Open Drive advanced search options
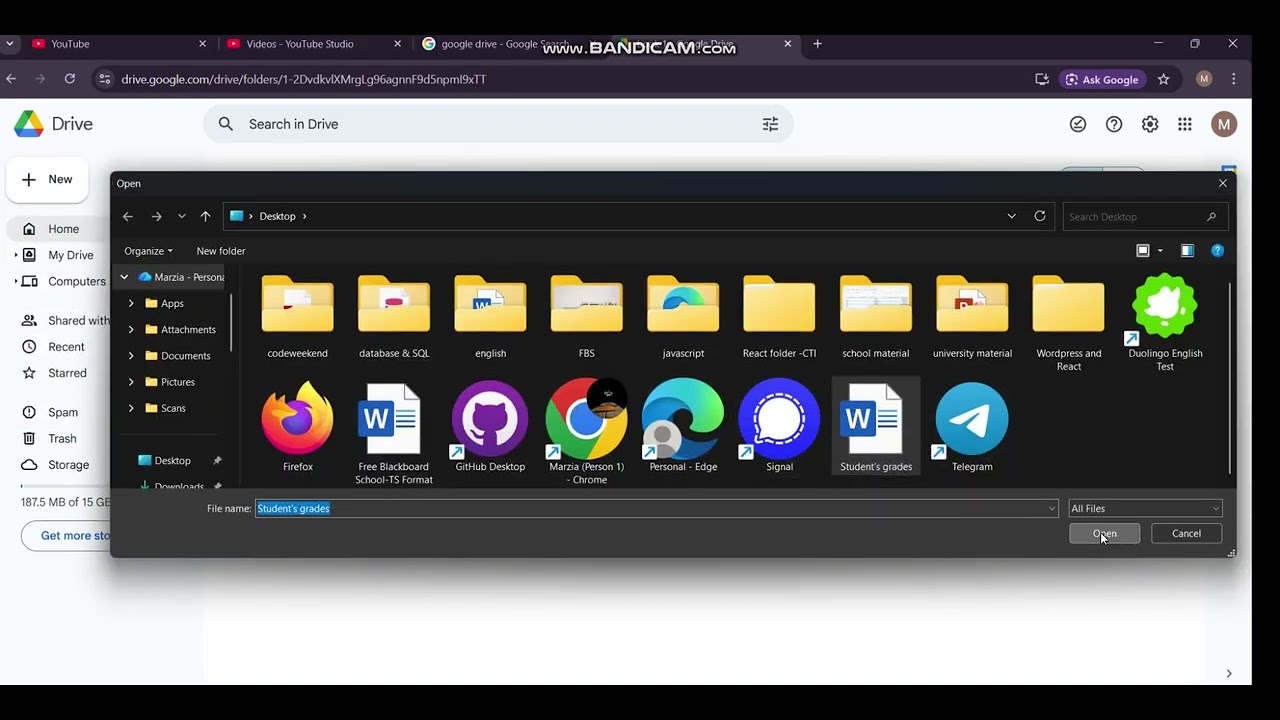 pyautogui.click(x=770, y=124)
